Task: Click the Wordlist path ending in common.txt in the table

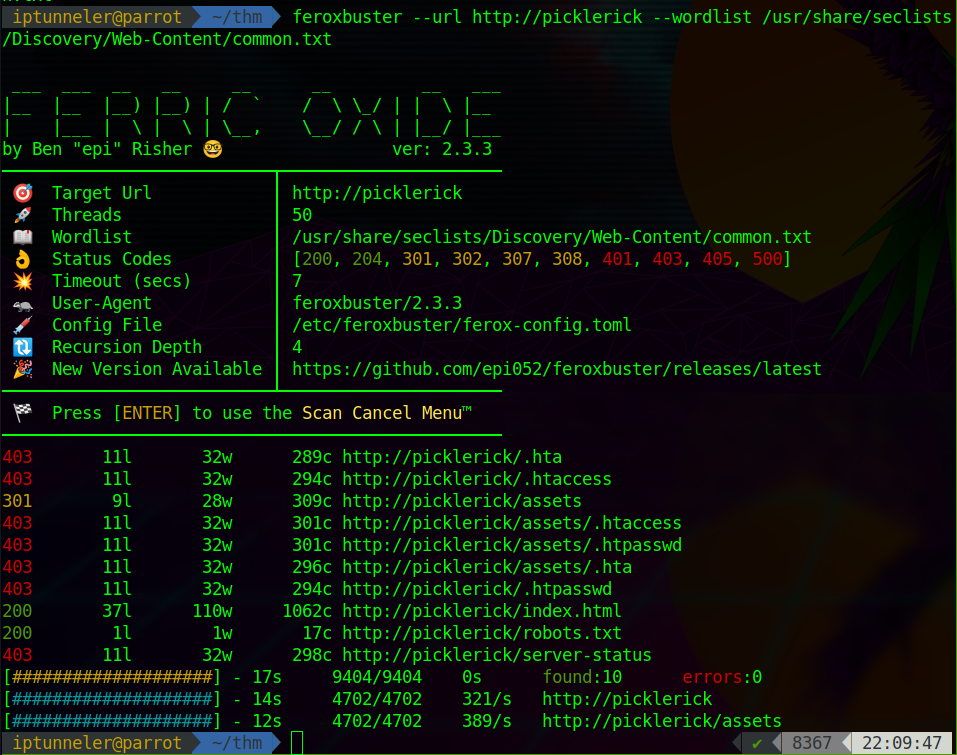Action: click(x=552, y=237)
